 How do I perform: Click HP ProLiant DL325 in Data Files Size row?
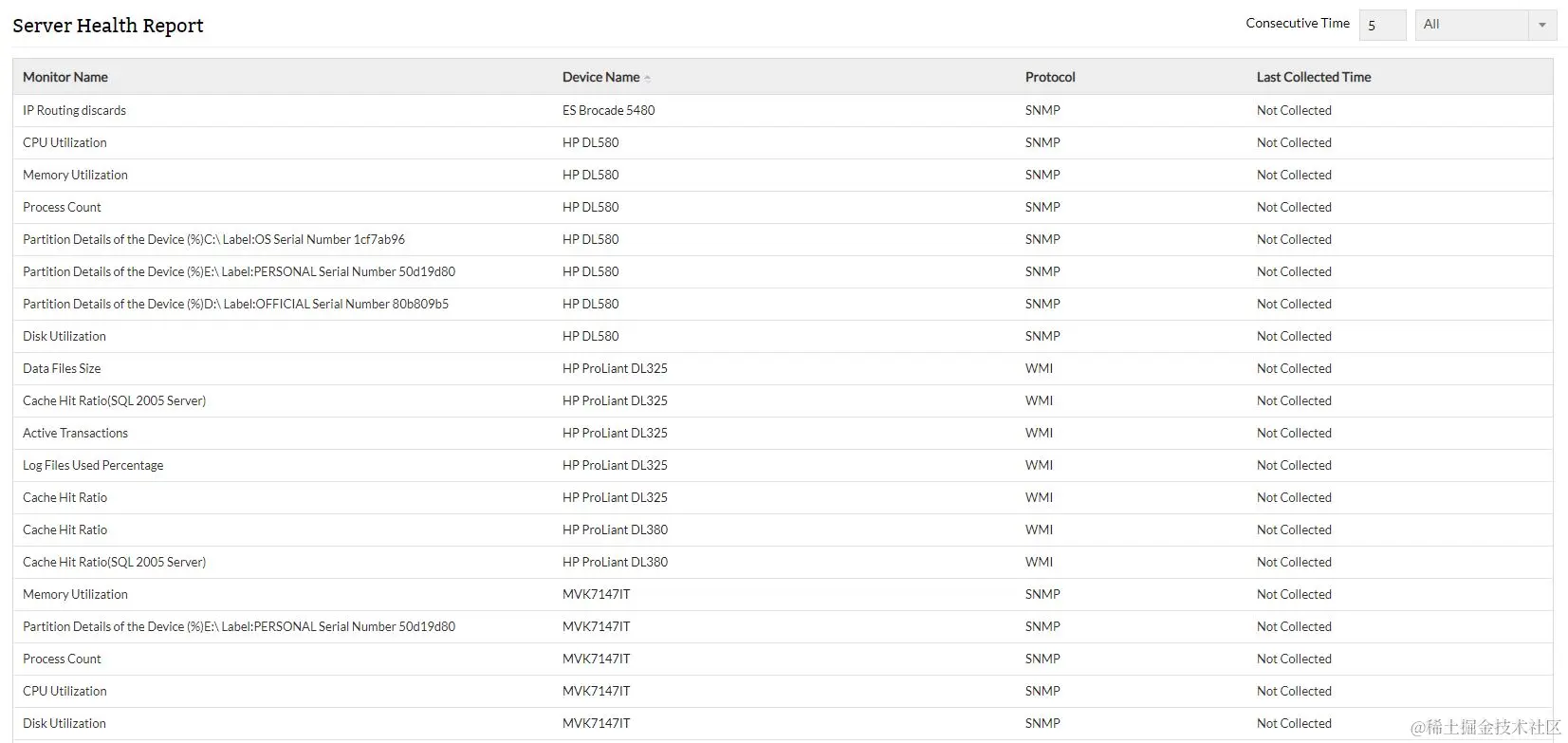pyautogui.click(x=615, y=368)
